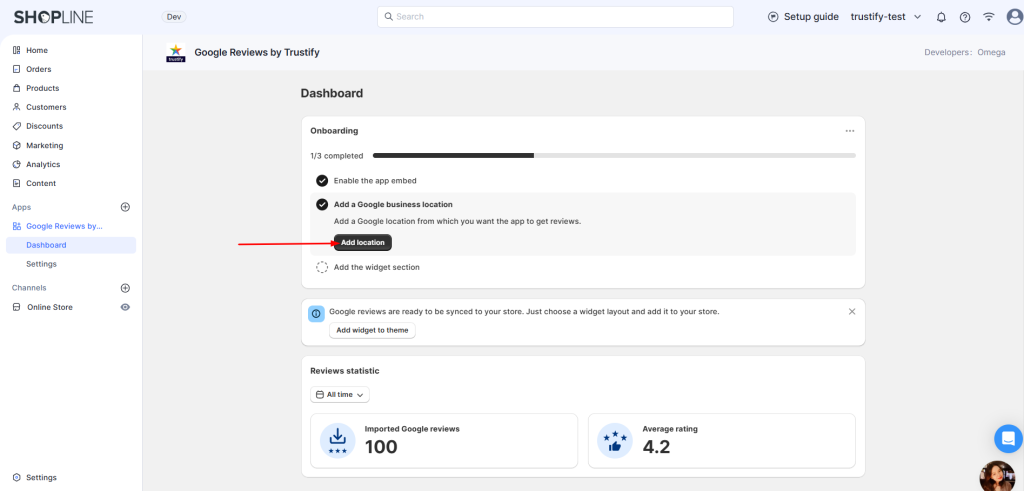This screenshot has width=1024, height=491.
Task: Open the user account avatar icon
Action: 1014,17
